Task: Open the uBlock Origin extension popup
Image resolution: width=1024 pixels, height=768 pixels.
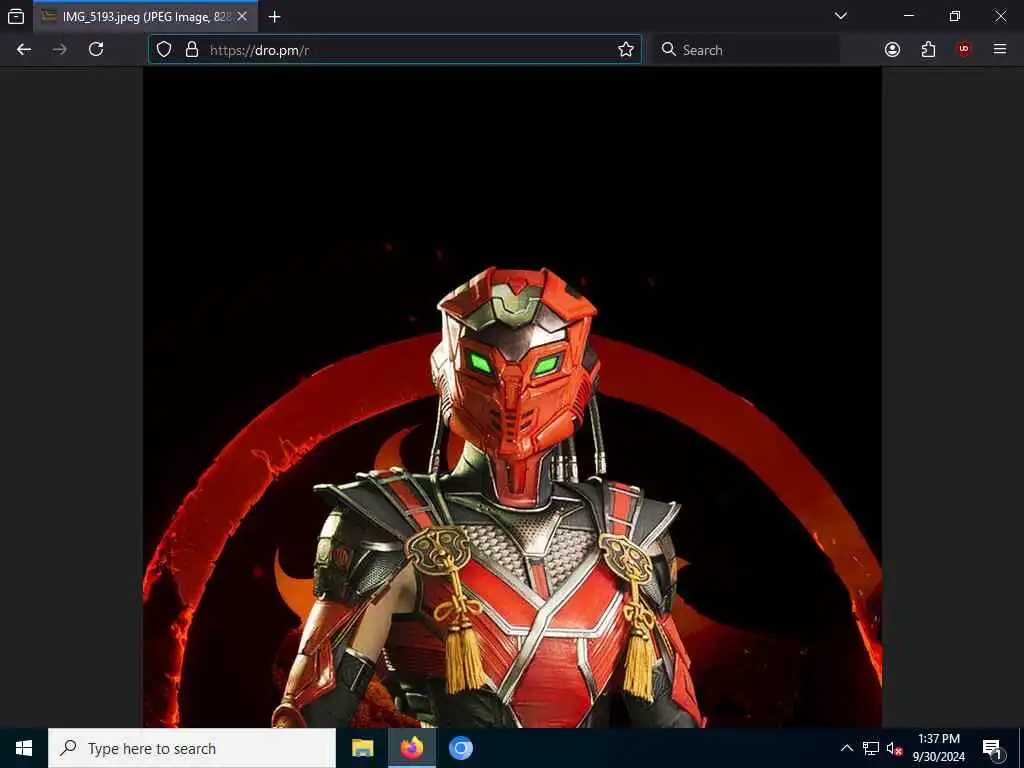Action: click(964, 49)
